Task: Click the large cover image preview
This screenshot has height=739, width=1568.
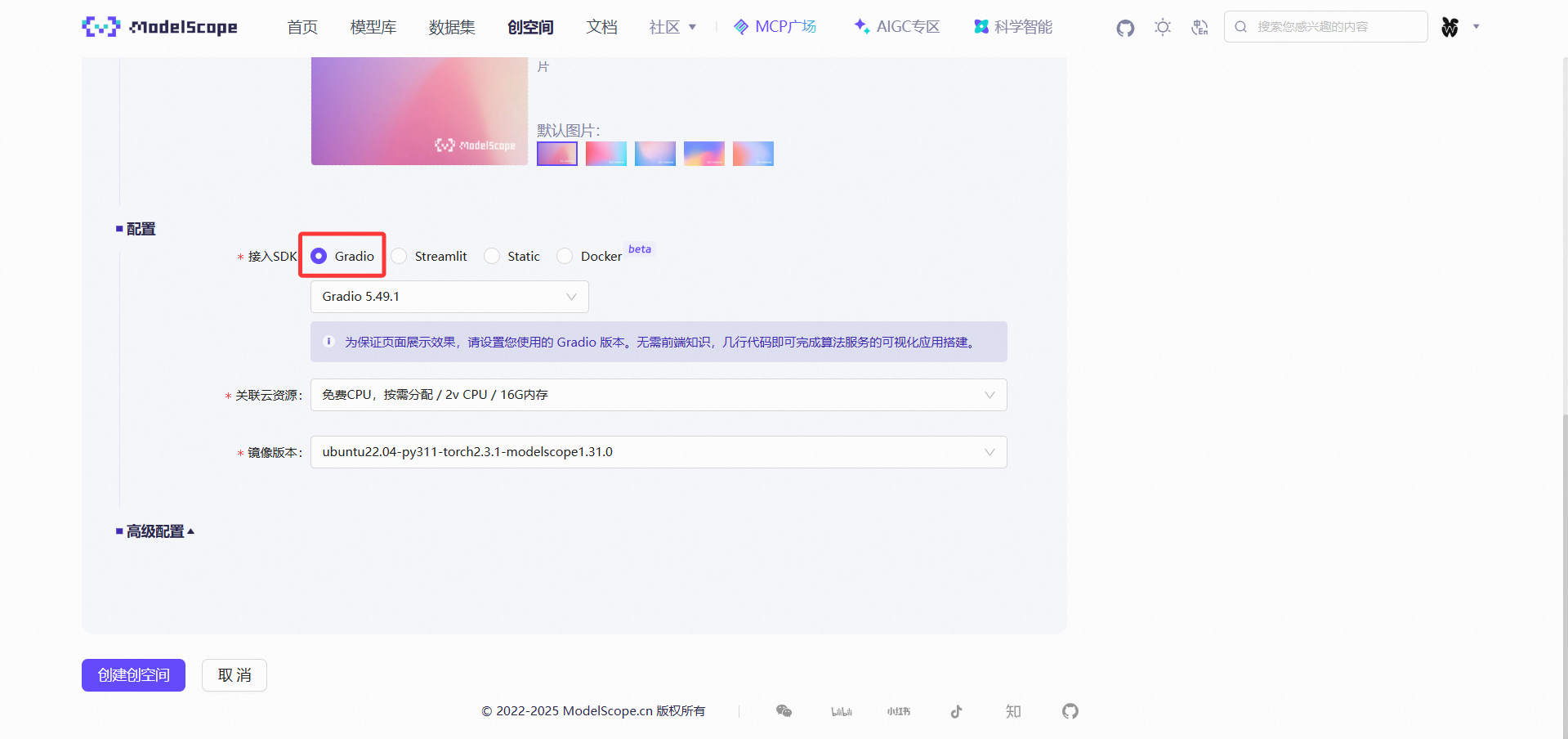Action: tap(419, 111)
